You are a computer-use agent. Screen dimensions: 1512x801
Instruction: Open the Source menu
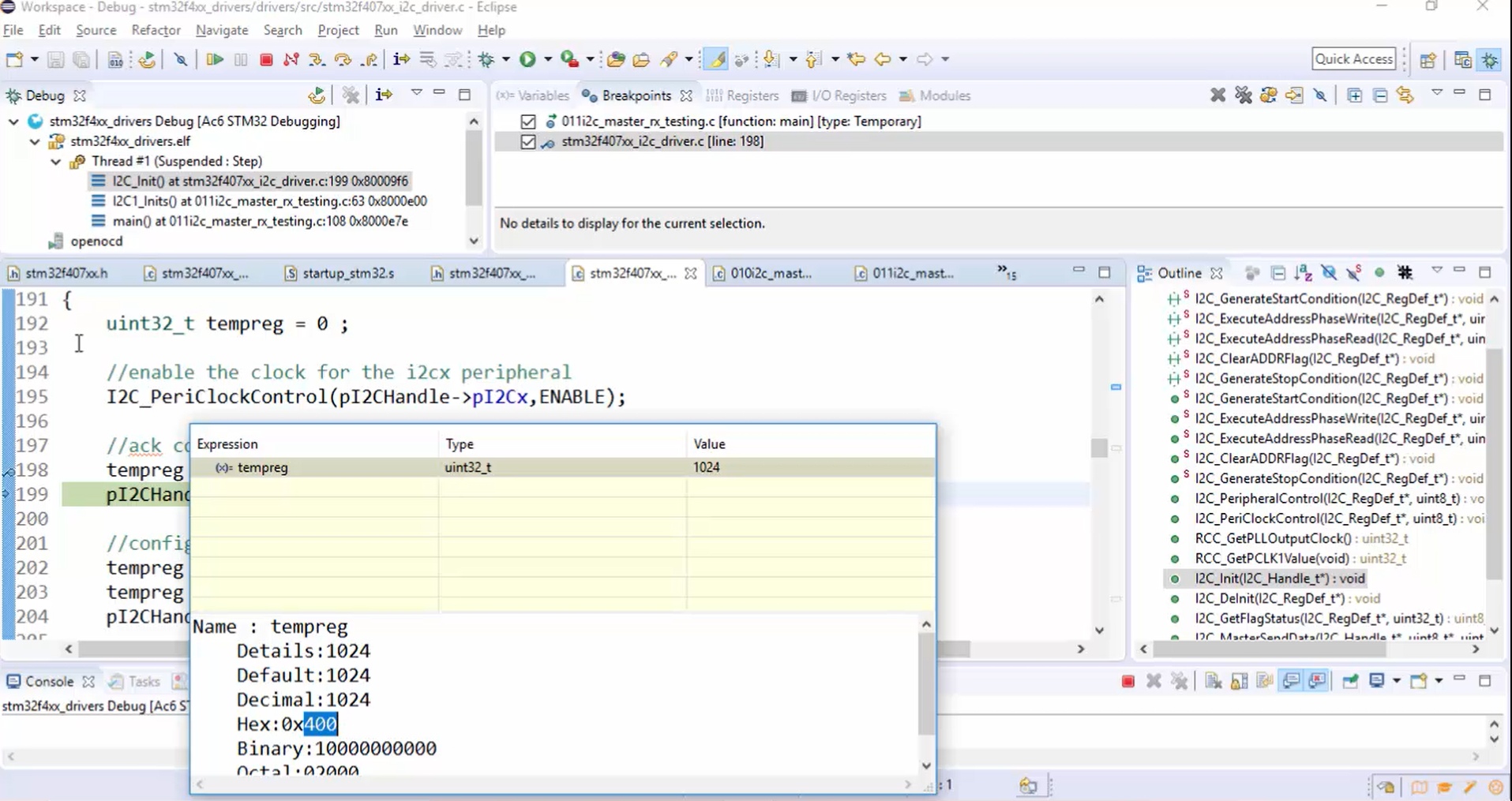pyautogui.click(x=96, y=30)
